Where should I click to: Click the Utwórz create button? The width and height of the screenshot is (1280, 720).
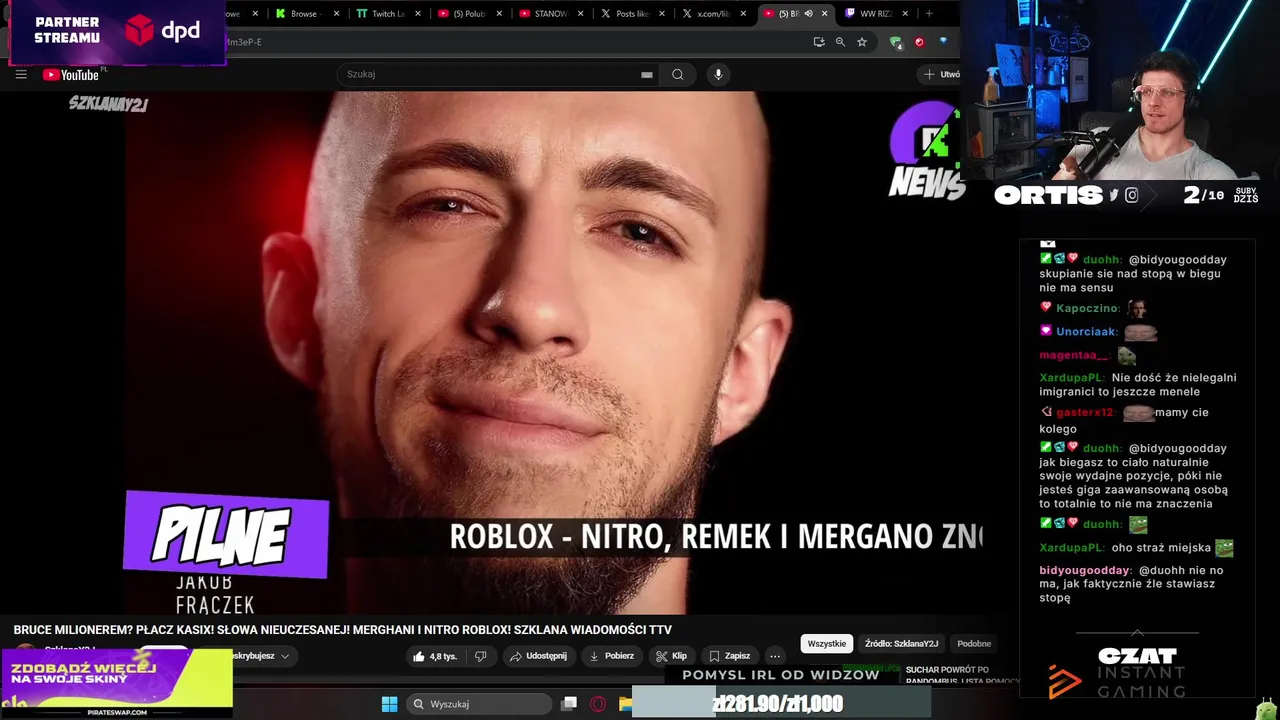pos(941,74)
